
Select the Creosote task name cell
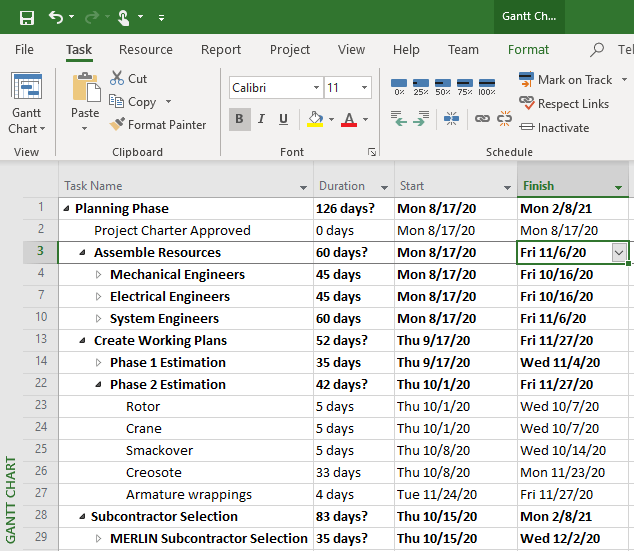point(186,473)
